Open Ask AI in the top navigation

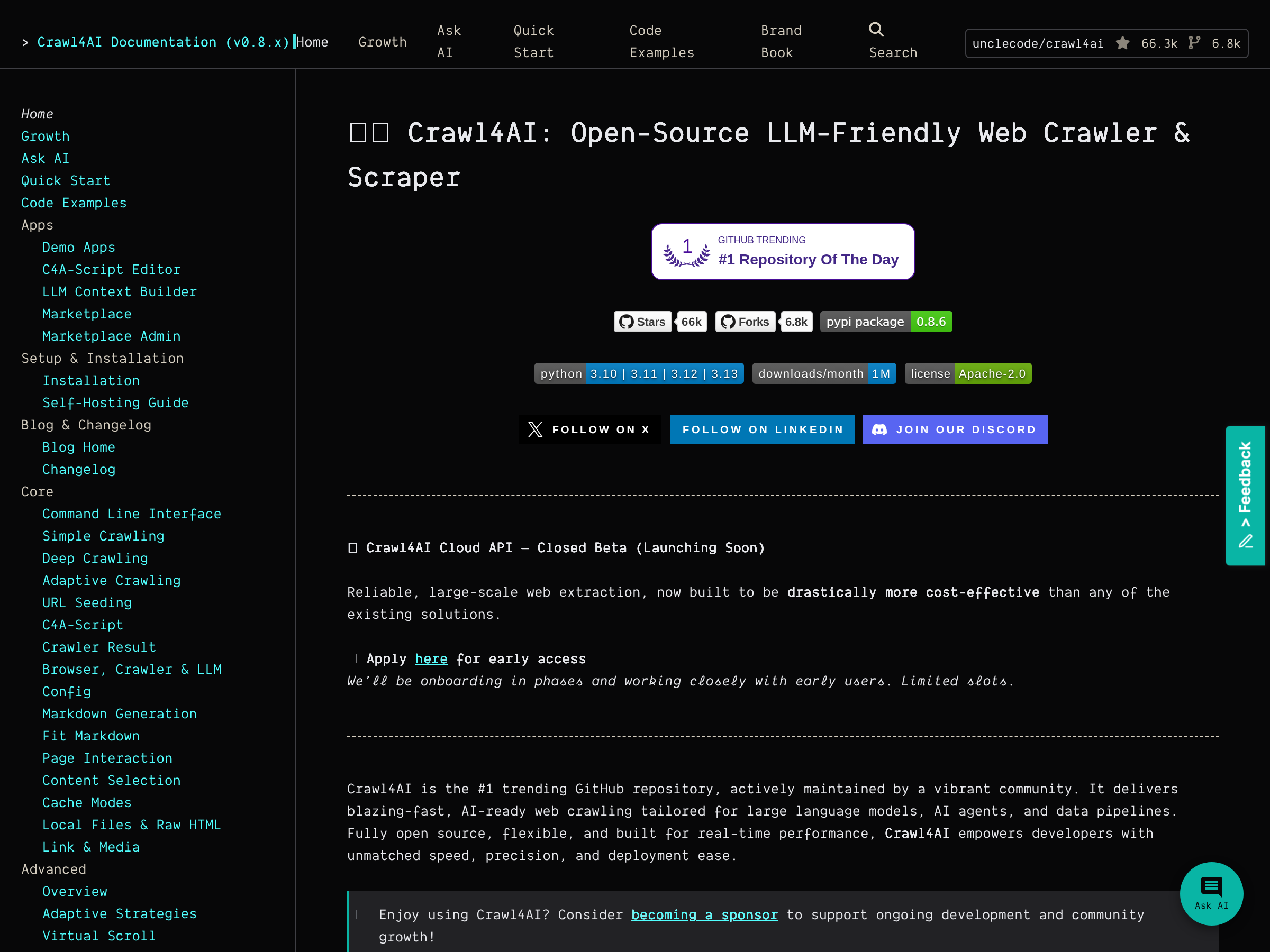pos(449,41)
